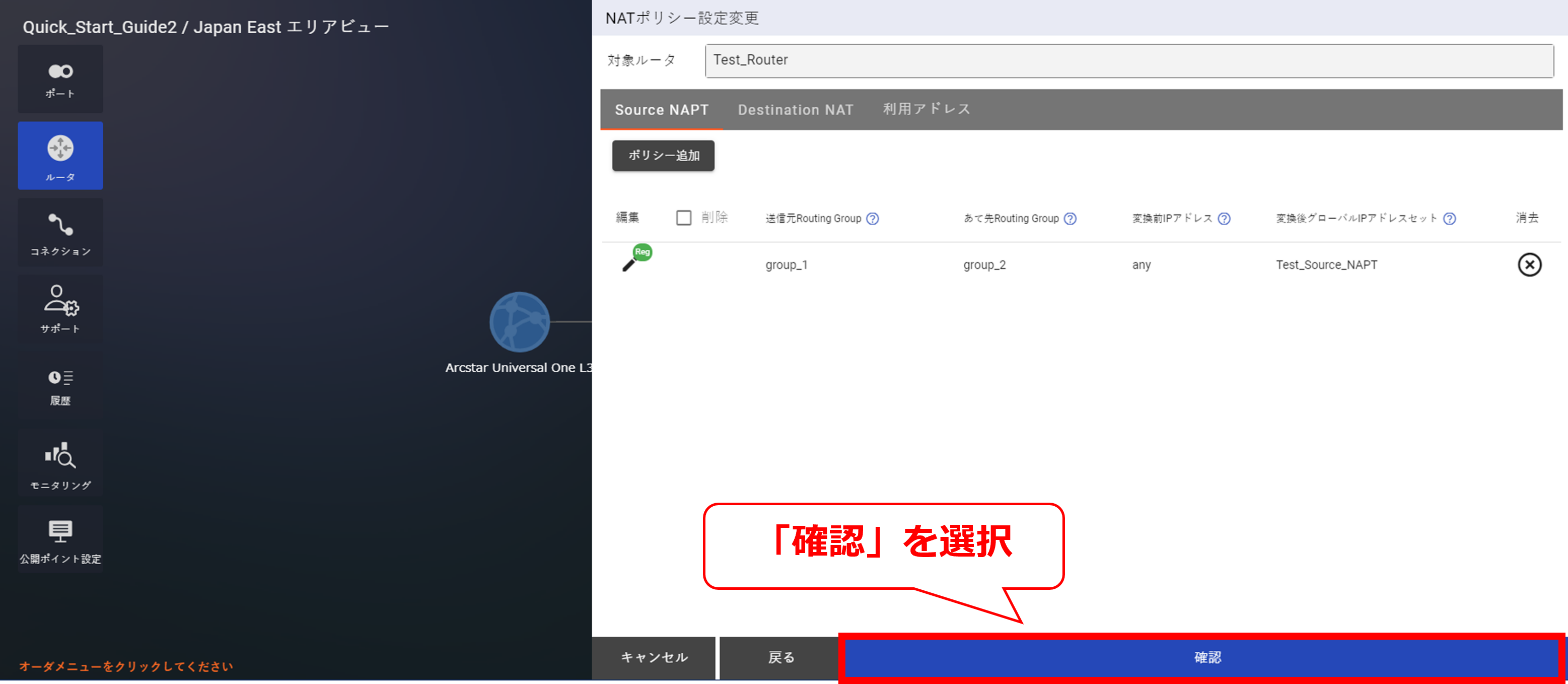Click help icon beside 変換後グローバルIPアドレスセット
1568x684 pixels.
pos(1450,219)
